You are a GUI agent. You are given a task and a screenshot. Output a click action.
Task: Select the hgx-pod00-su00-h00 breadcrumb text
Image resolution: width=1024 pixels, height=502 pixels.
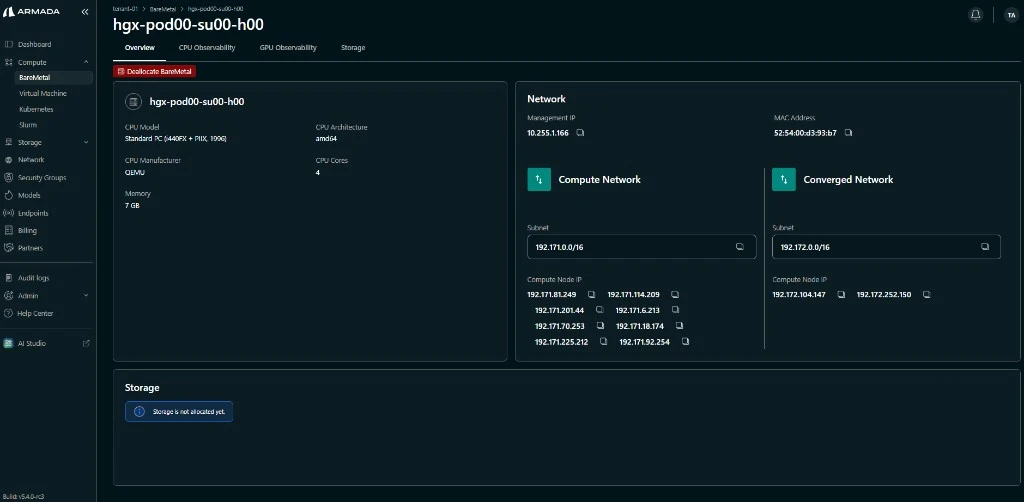click(x=216, y=9)
